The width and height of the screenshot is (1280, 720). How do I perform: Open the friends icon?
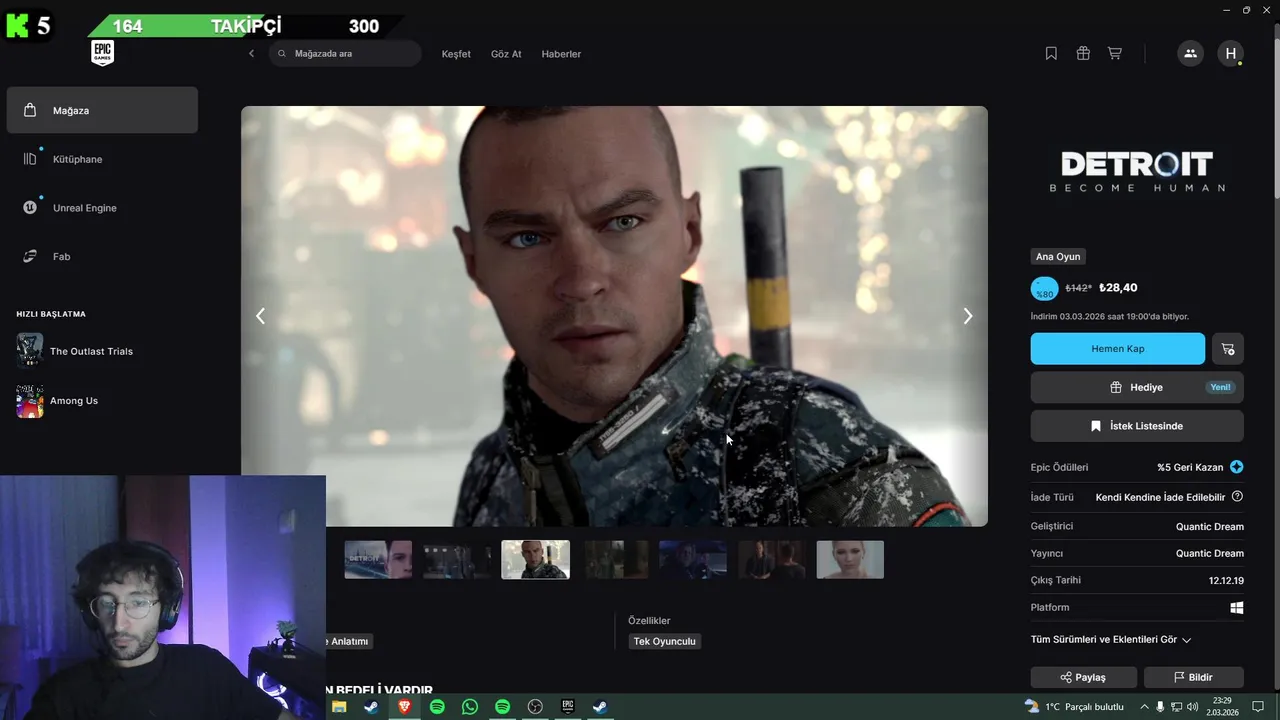point(1190,54)
